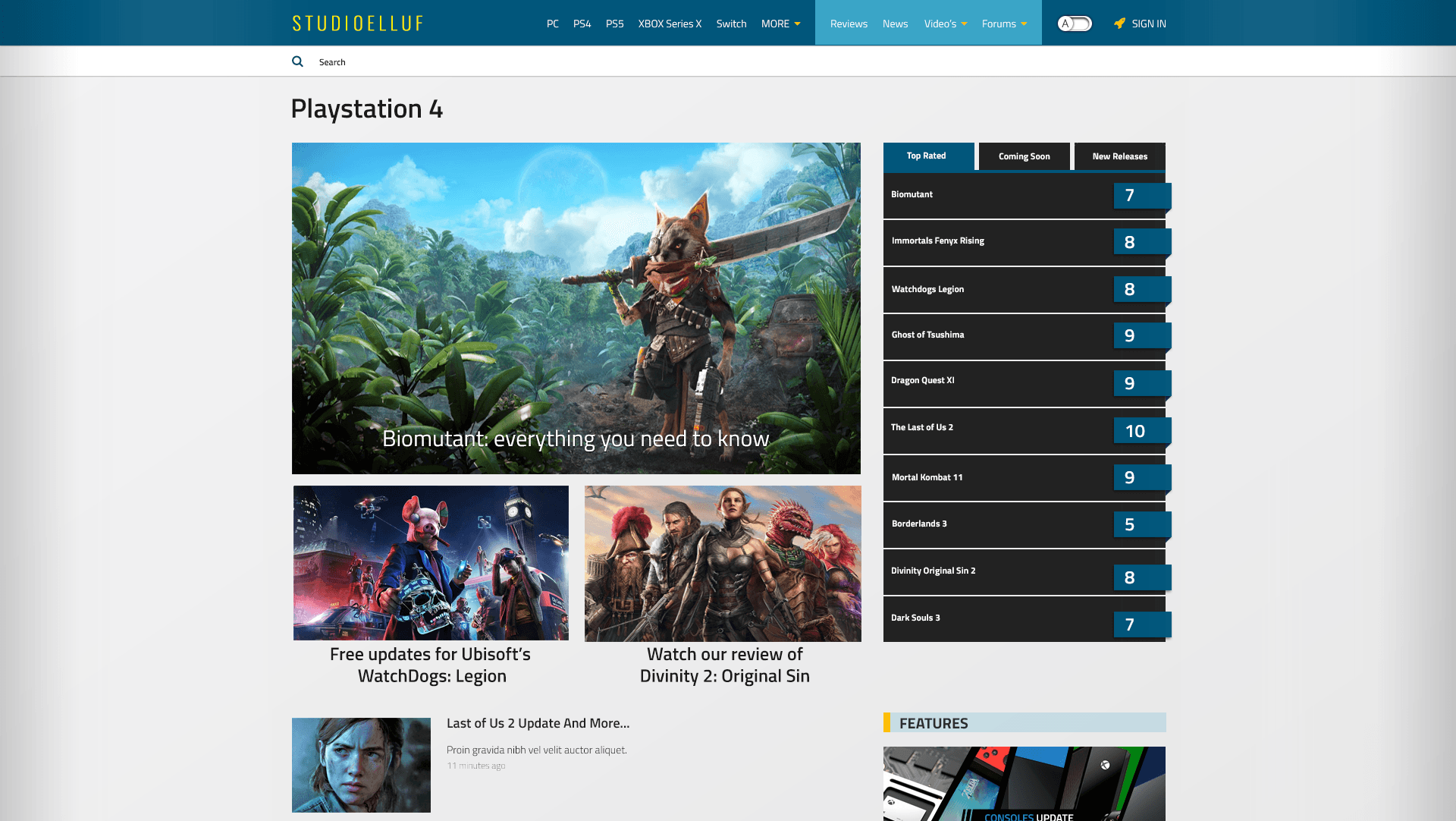The image size is (1456, 821).
Task: Open the Borderlands 3 entry
Action: (x=1025, y=524)
